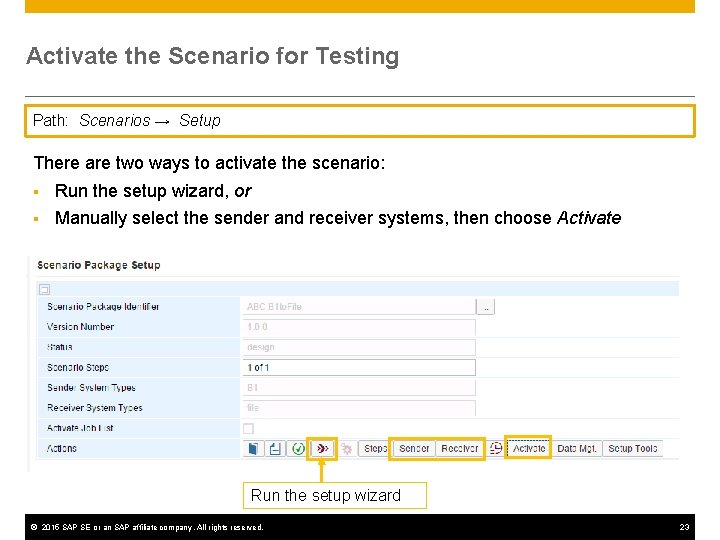
Task: Click the 'Receiver System Types' label
Action: (95, 408)
